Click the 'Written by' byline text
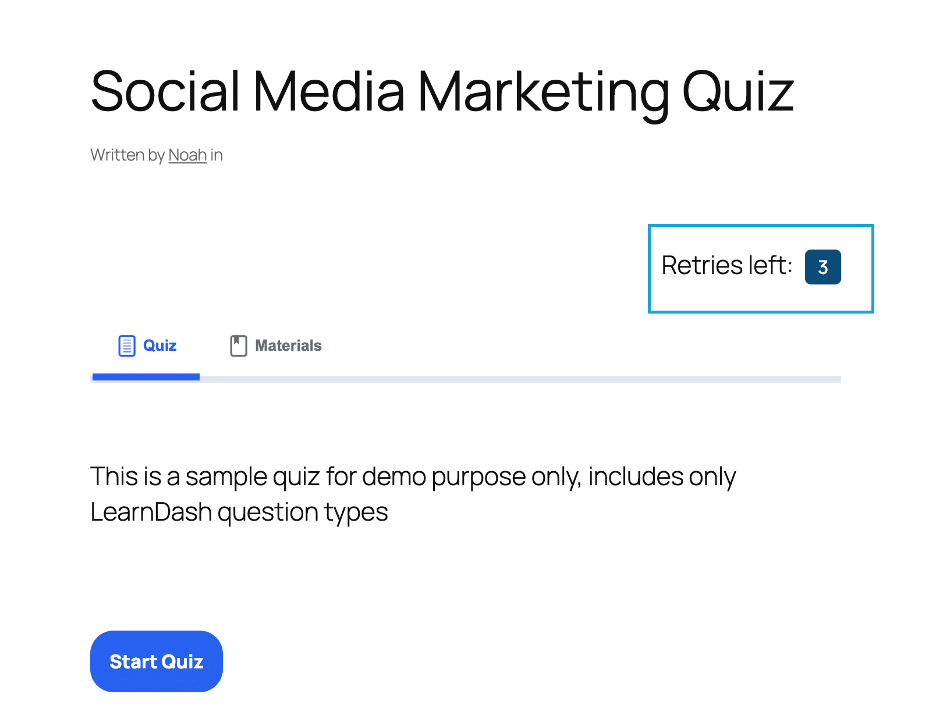The image size is (936, 726). pyautogui.click(x=128, y=155)
